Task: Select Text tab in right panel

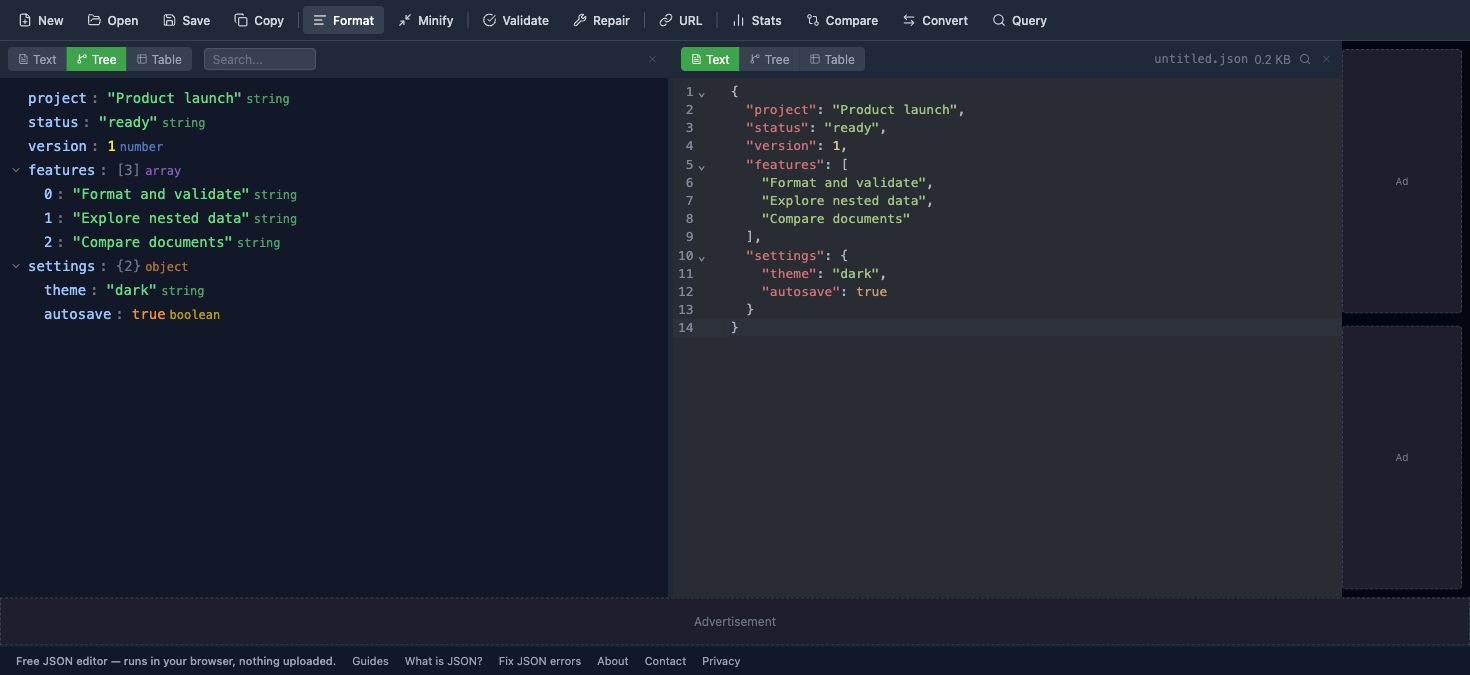Action: click(711, 59)
